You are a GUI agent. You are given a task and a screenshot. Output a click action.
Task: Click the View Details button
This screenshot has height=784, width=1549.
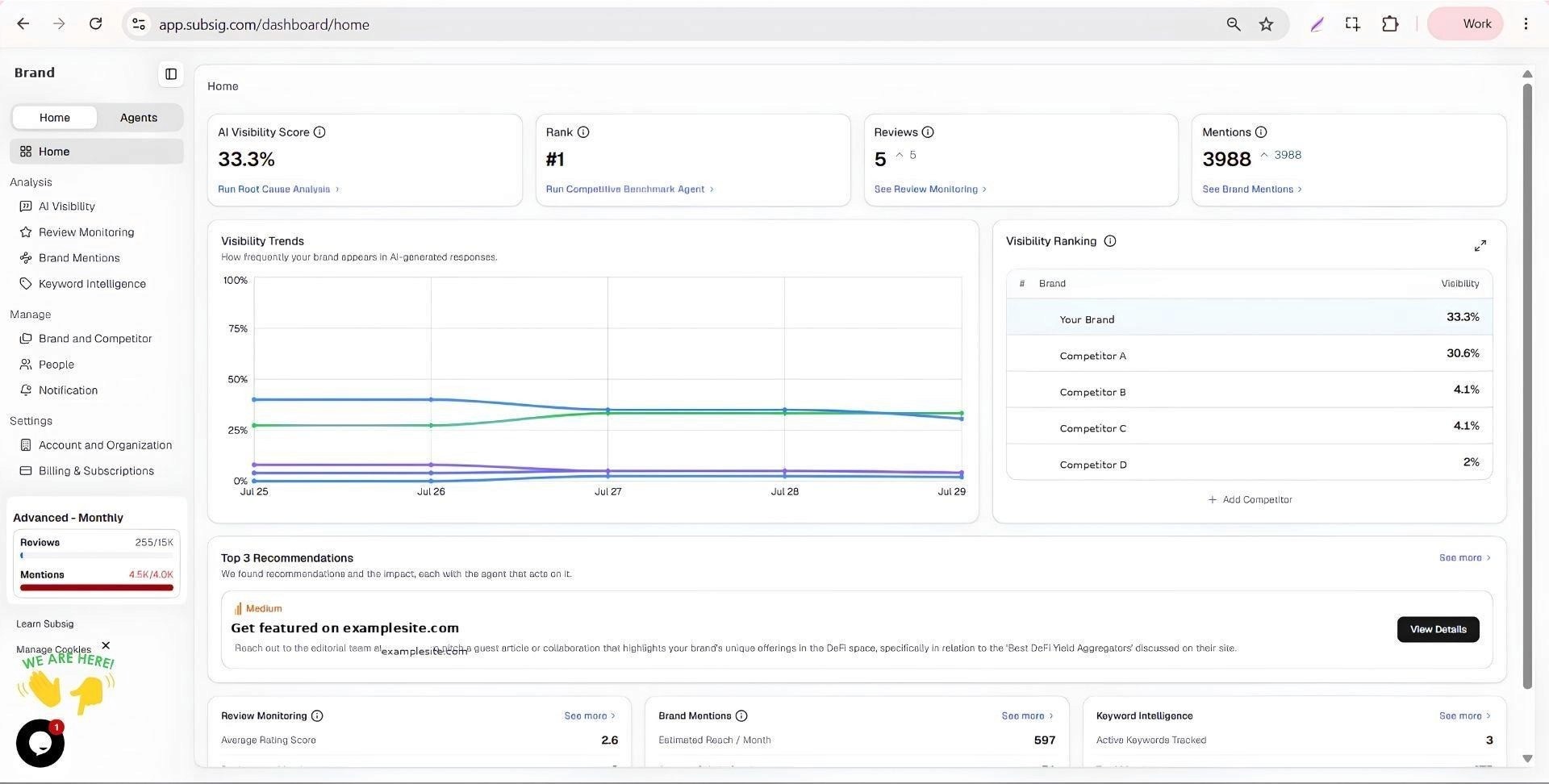(1438, 630)
